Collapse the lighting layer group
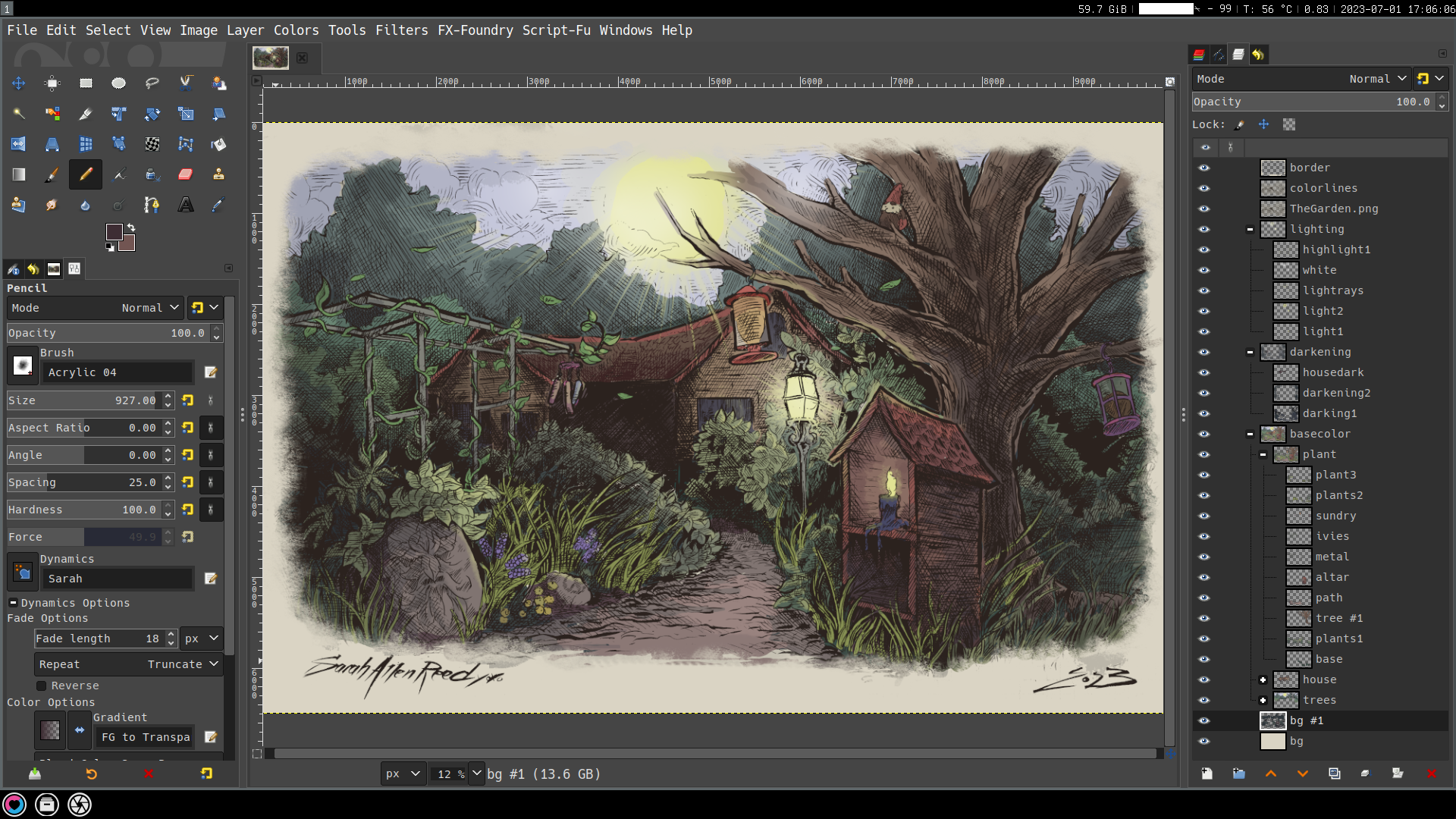Viewport: 1456px width, 819px height. [1250, 229]
